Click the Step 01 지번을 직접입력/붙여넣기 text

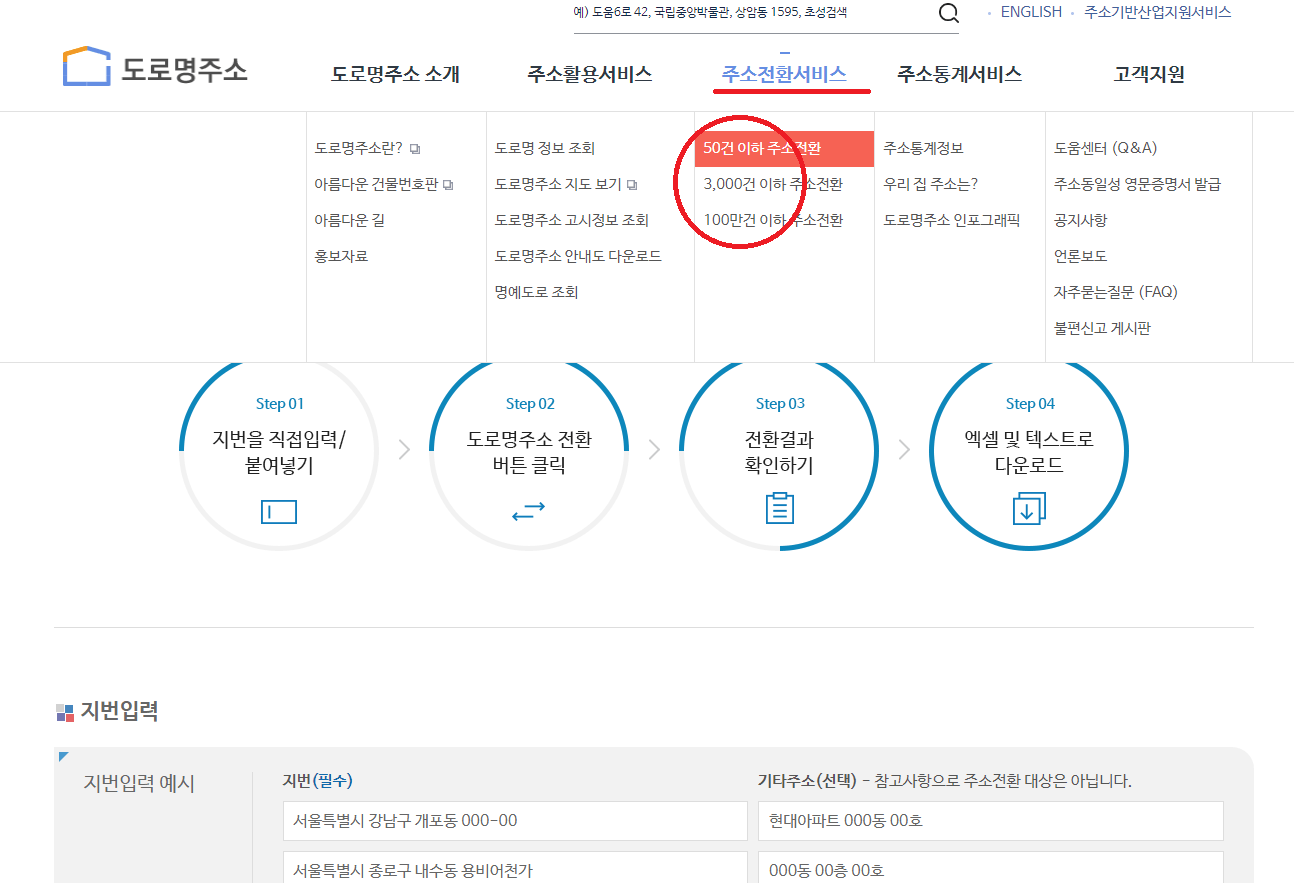point(279,452)
